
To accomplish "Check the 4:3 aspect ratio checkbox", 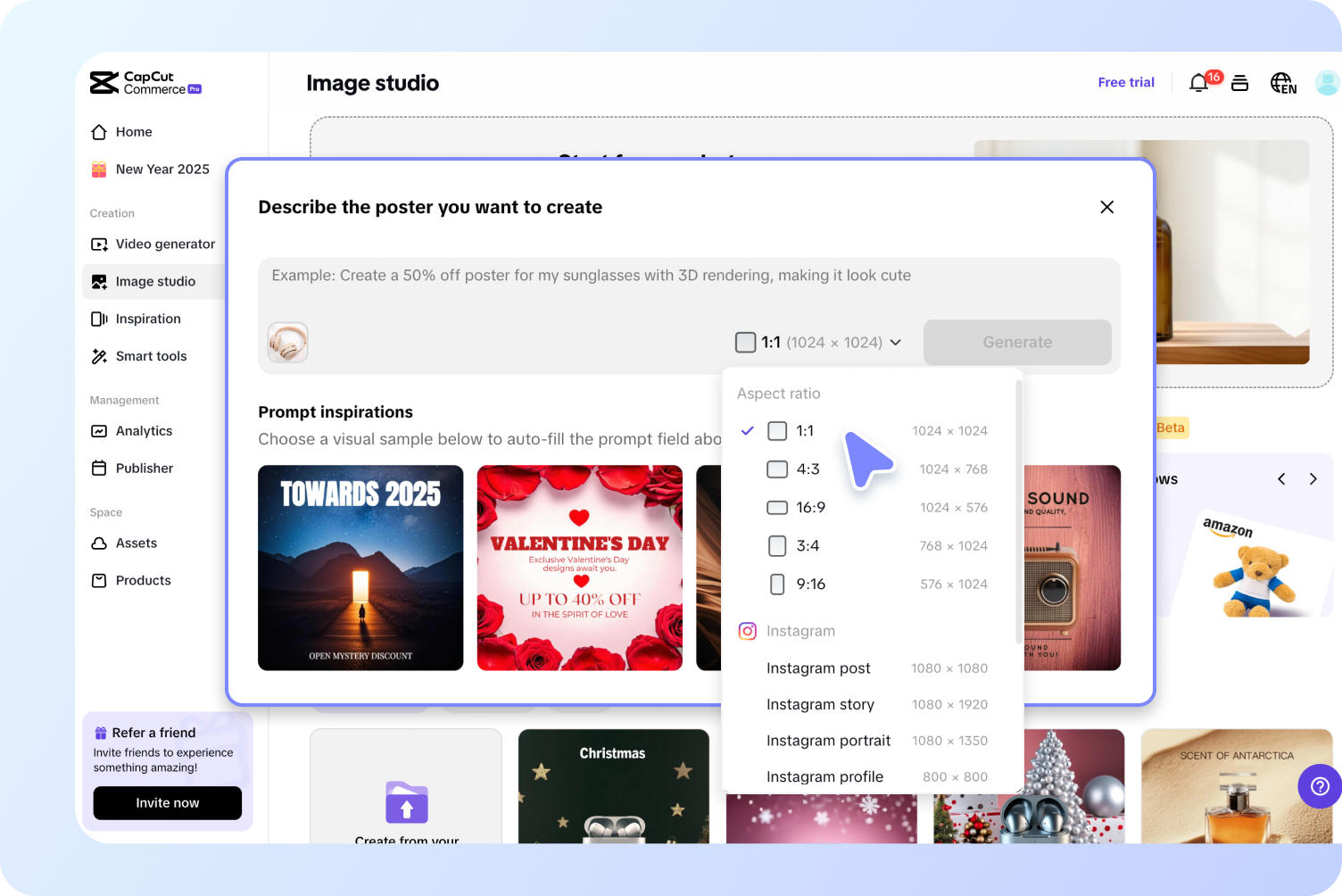I will pyautogui.click(x=776, y=469).
